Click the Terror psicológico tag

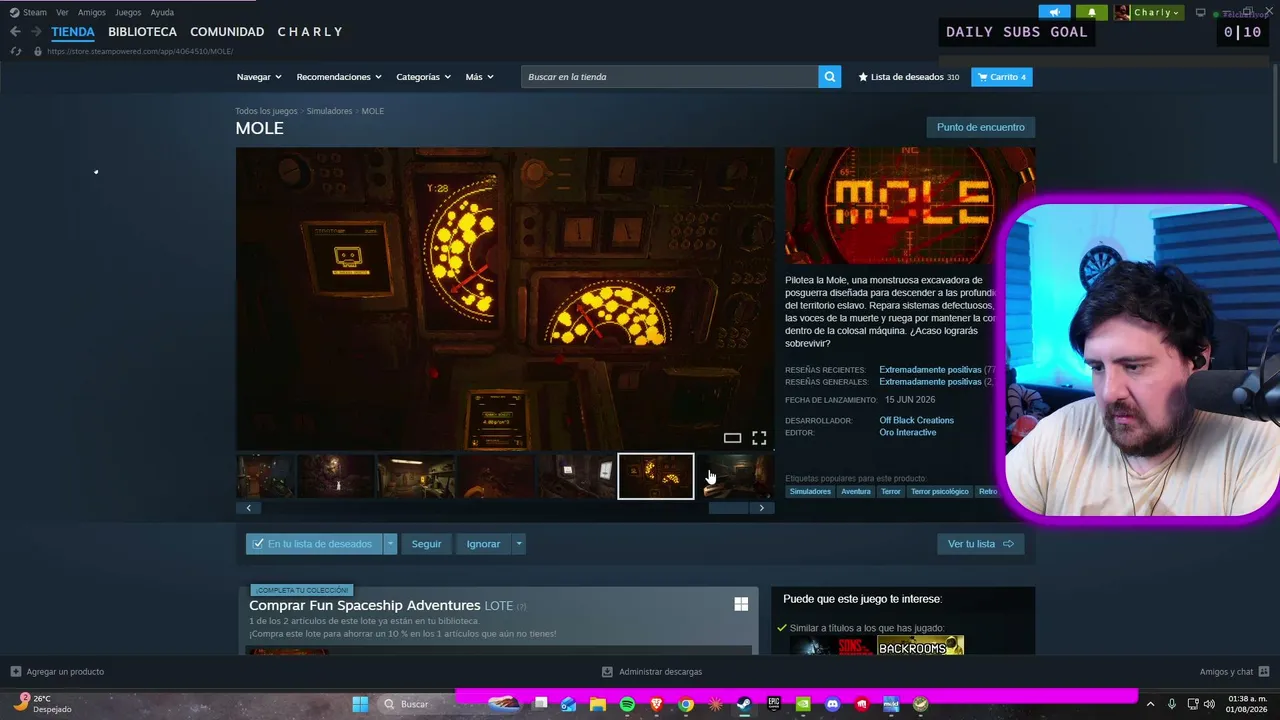[x=940, y=492]
